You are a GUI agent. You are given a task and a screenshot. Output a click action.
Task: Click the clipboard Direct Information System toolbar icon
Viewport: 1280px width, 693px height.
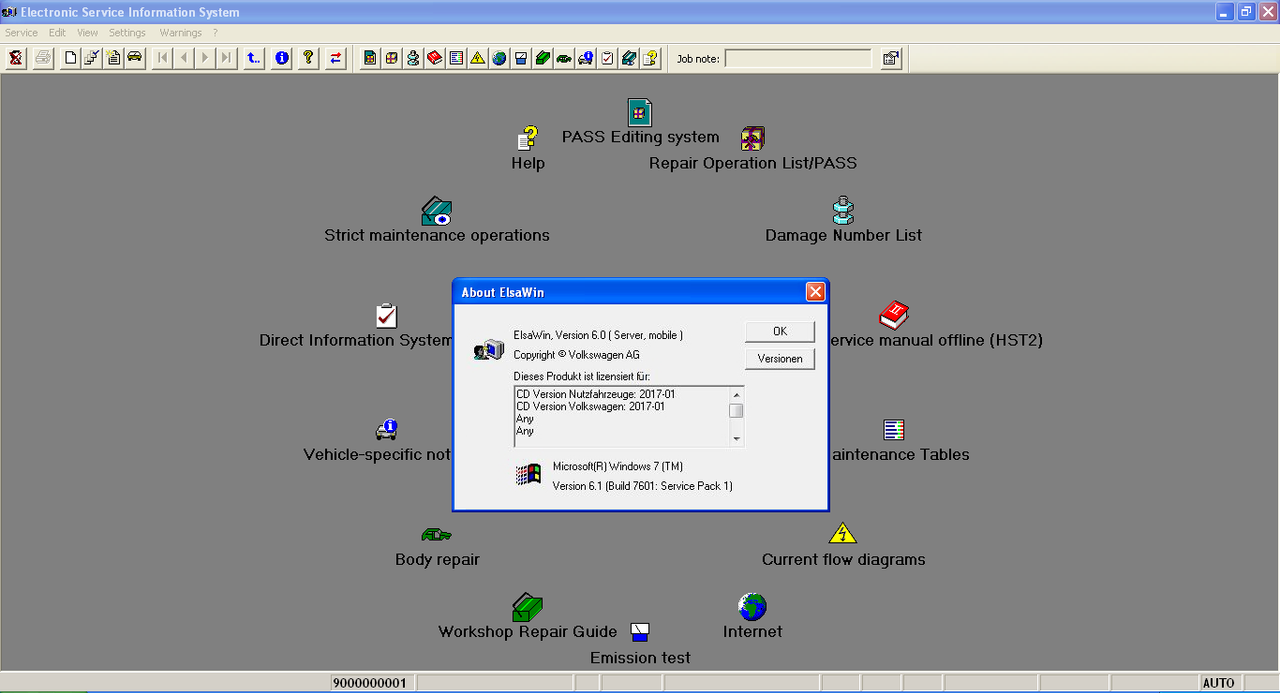click(607, 58)
